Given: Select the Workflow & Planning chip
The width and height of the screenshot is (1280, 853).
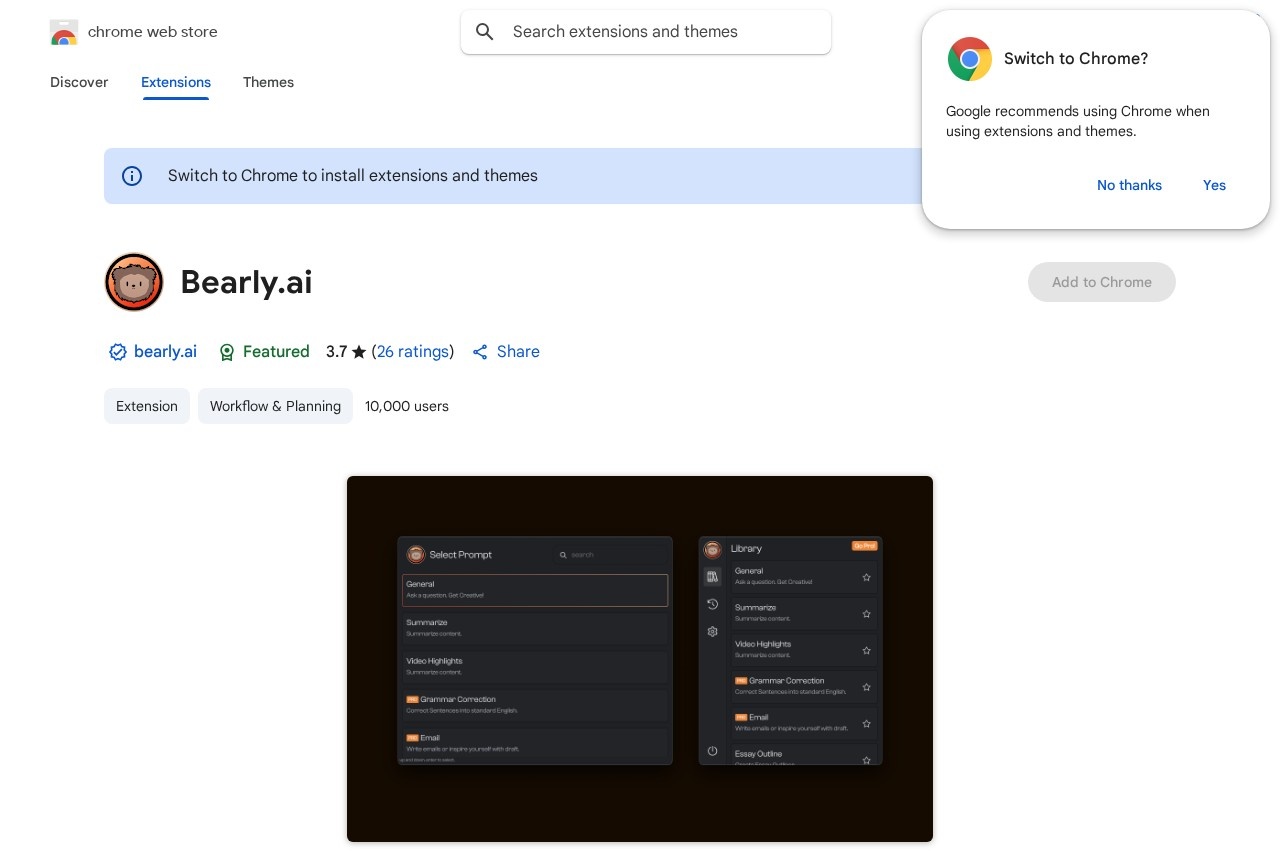Looking at the screenshot, I should coord(275,406).
